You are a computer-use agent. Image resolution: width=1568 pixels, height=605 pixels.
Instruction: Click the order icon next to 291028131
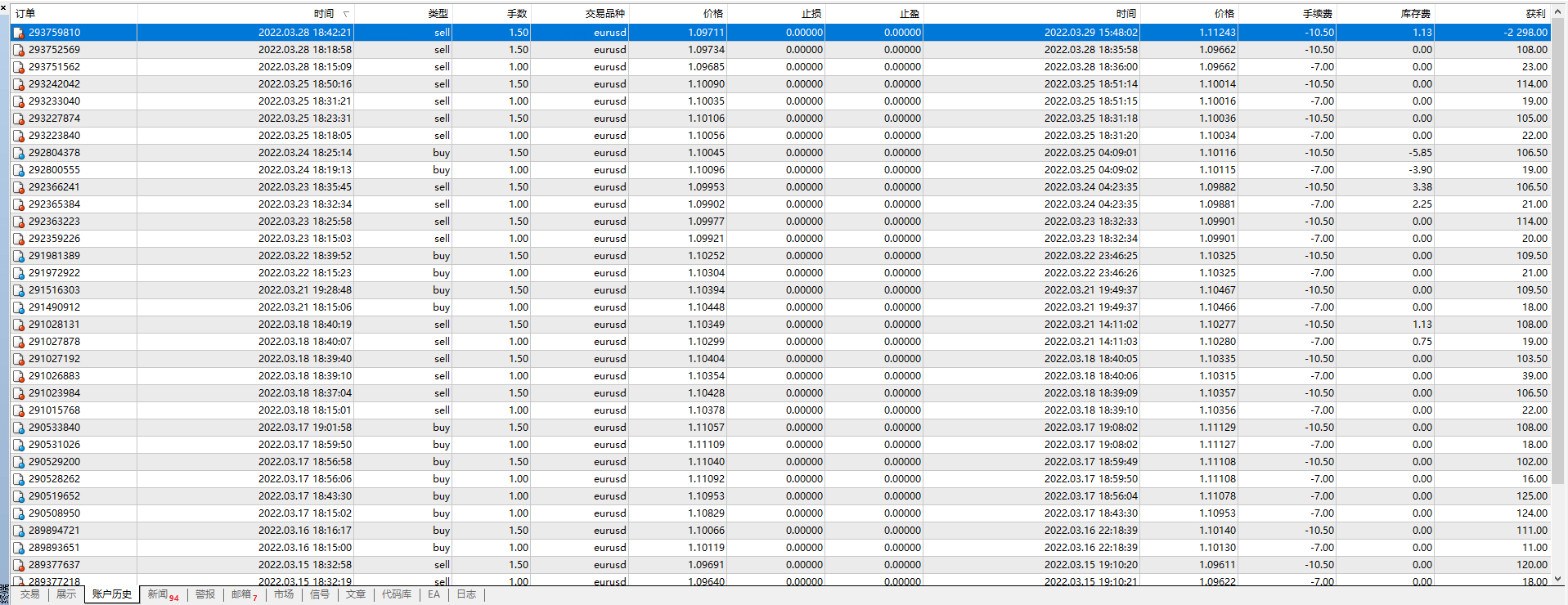(x=19, y=325)
